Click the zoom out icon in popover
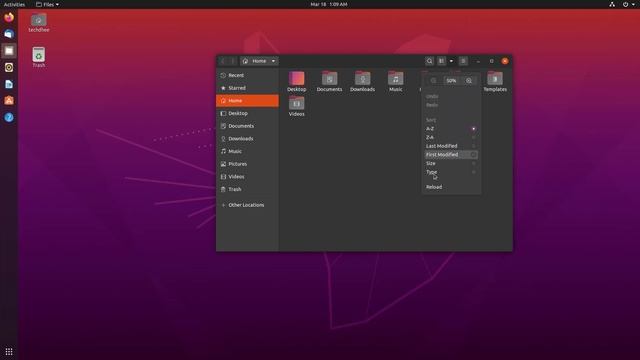The image size is (640, 360). [433, 80]
